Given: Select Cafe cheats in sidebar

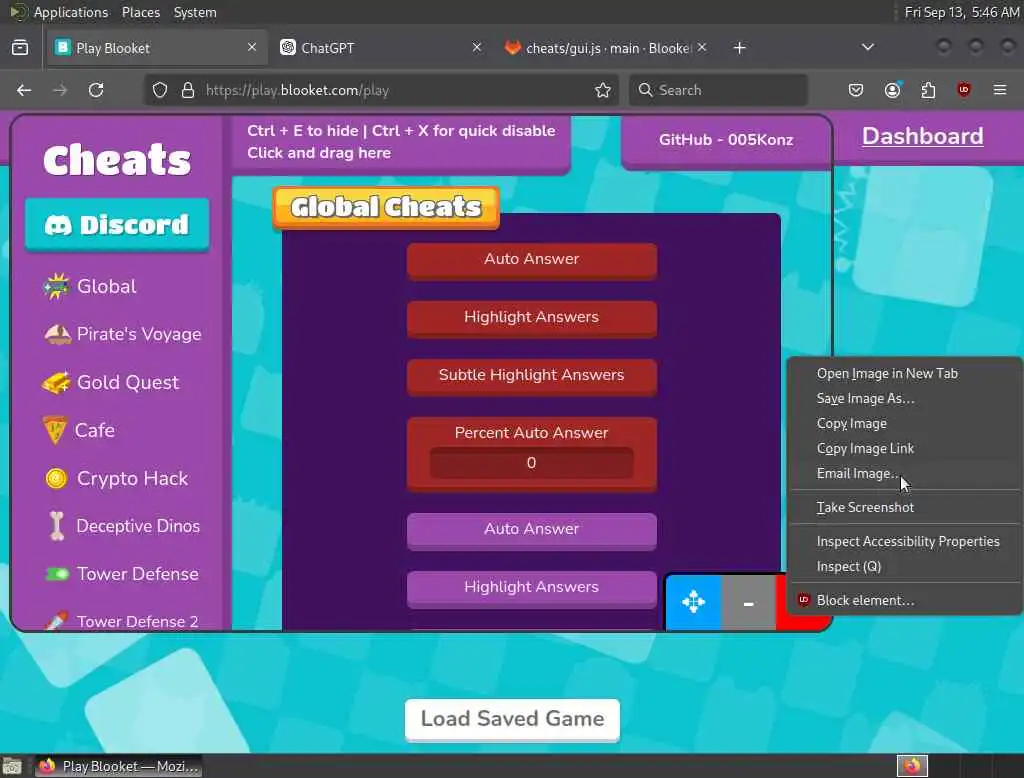Looking at the screenshot, I should 78,430.
